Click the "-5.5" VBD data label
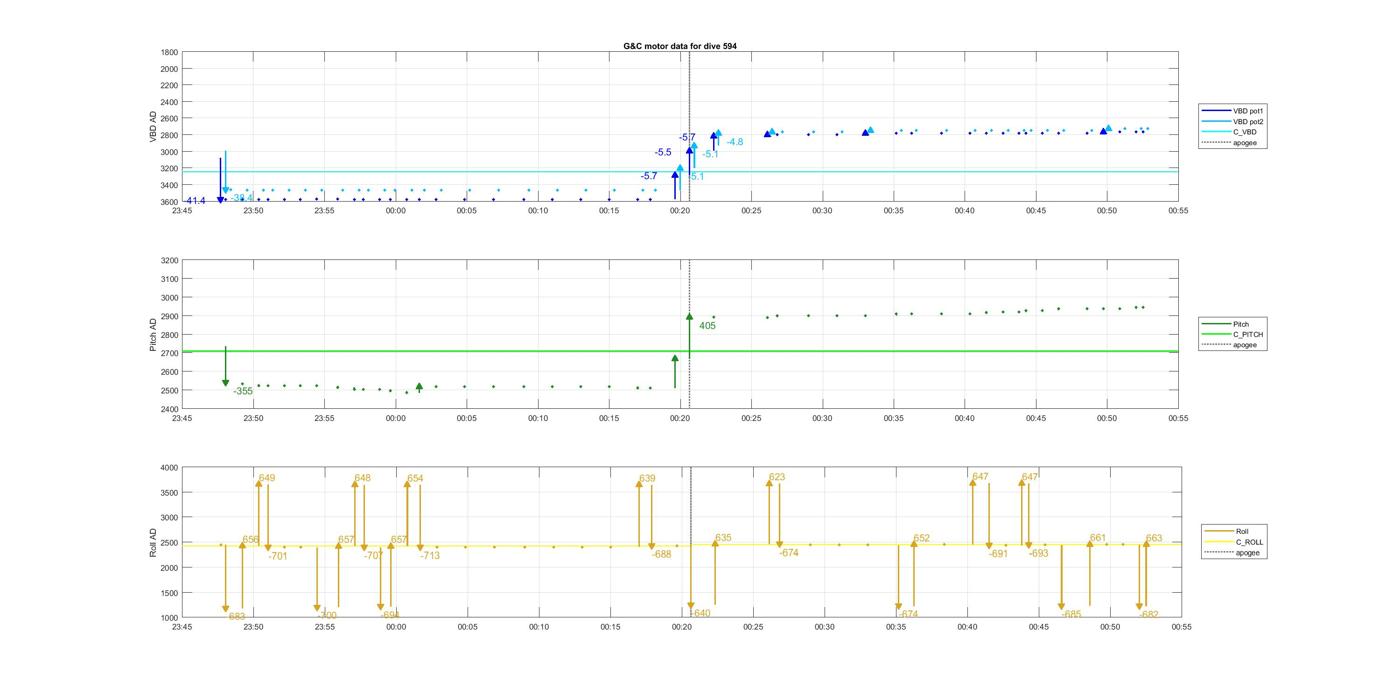This screenshot has height=693, width=1400. 663,152
